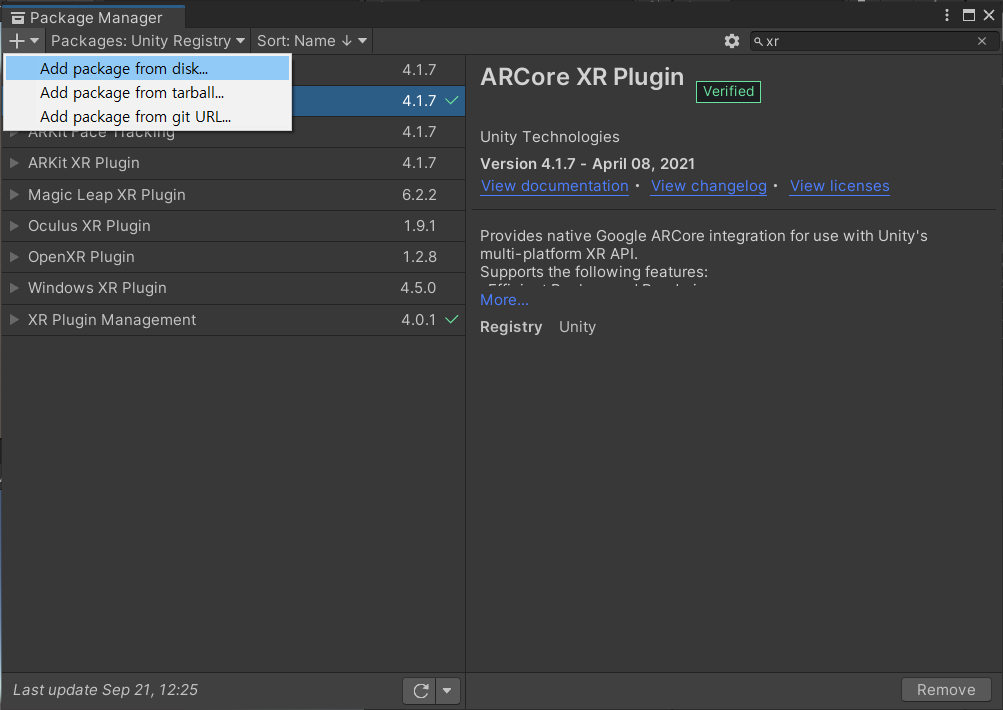Image resolution: width=1003 pixels, height=710 pixels.
Task: Maximize the Package Manager window
Action: [x=968, y=15]
